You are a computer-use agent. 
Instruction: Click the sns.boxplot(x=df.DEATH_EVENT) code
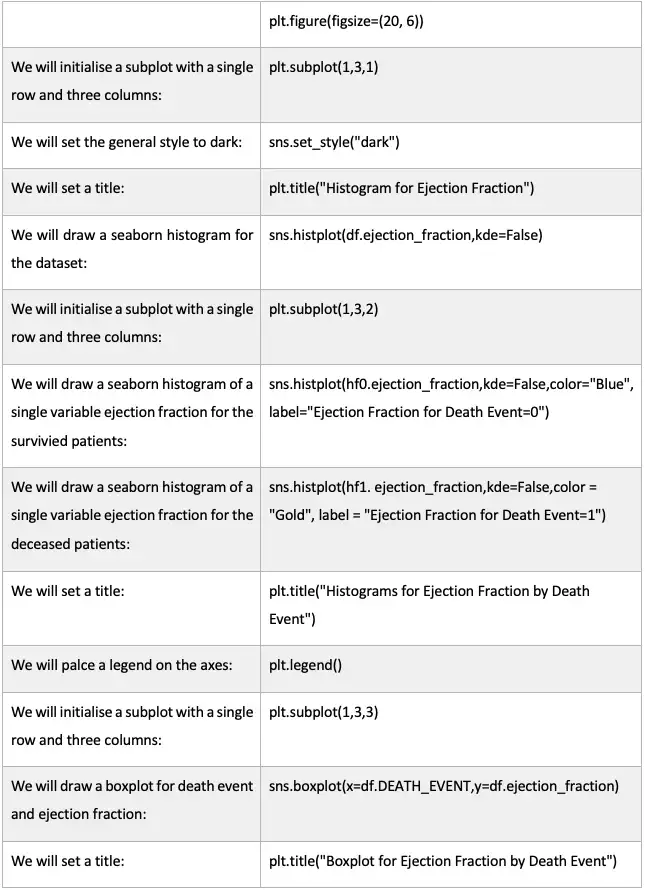point(443,786)
